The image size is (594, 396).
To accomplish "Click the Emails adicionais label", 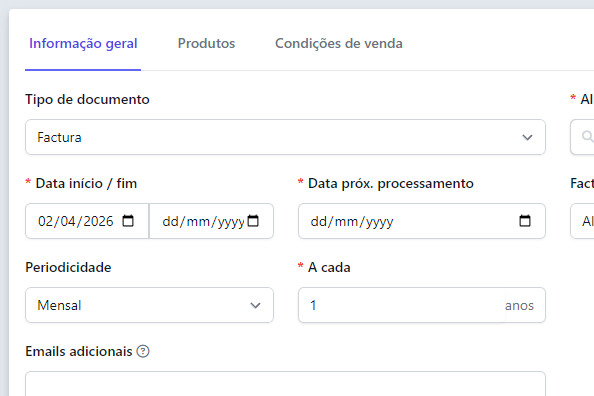I will point(79,351).
